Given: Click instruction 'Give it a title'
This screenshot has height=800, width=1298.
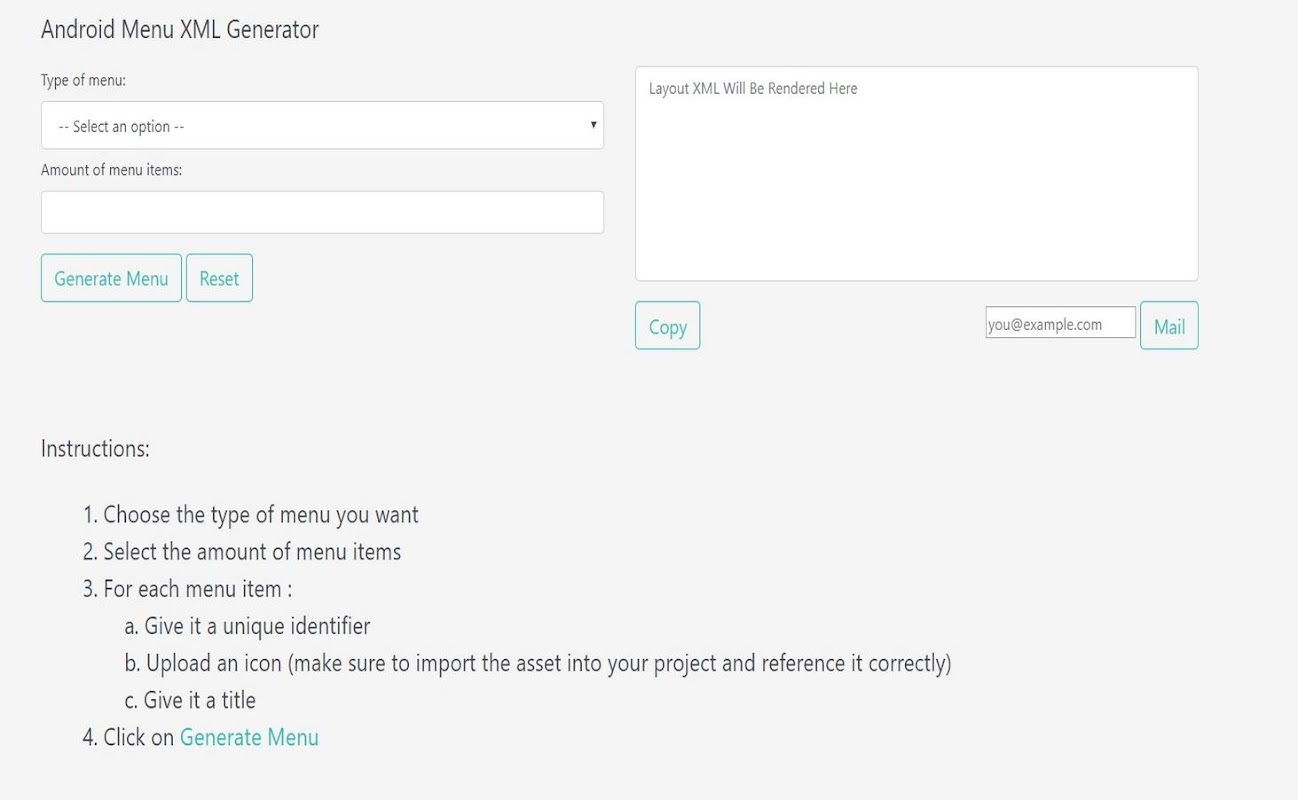Looking at the screenshot, I should [x=200, y=700].
